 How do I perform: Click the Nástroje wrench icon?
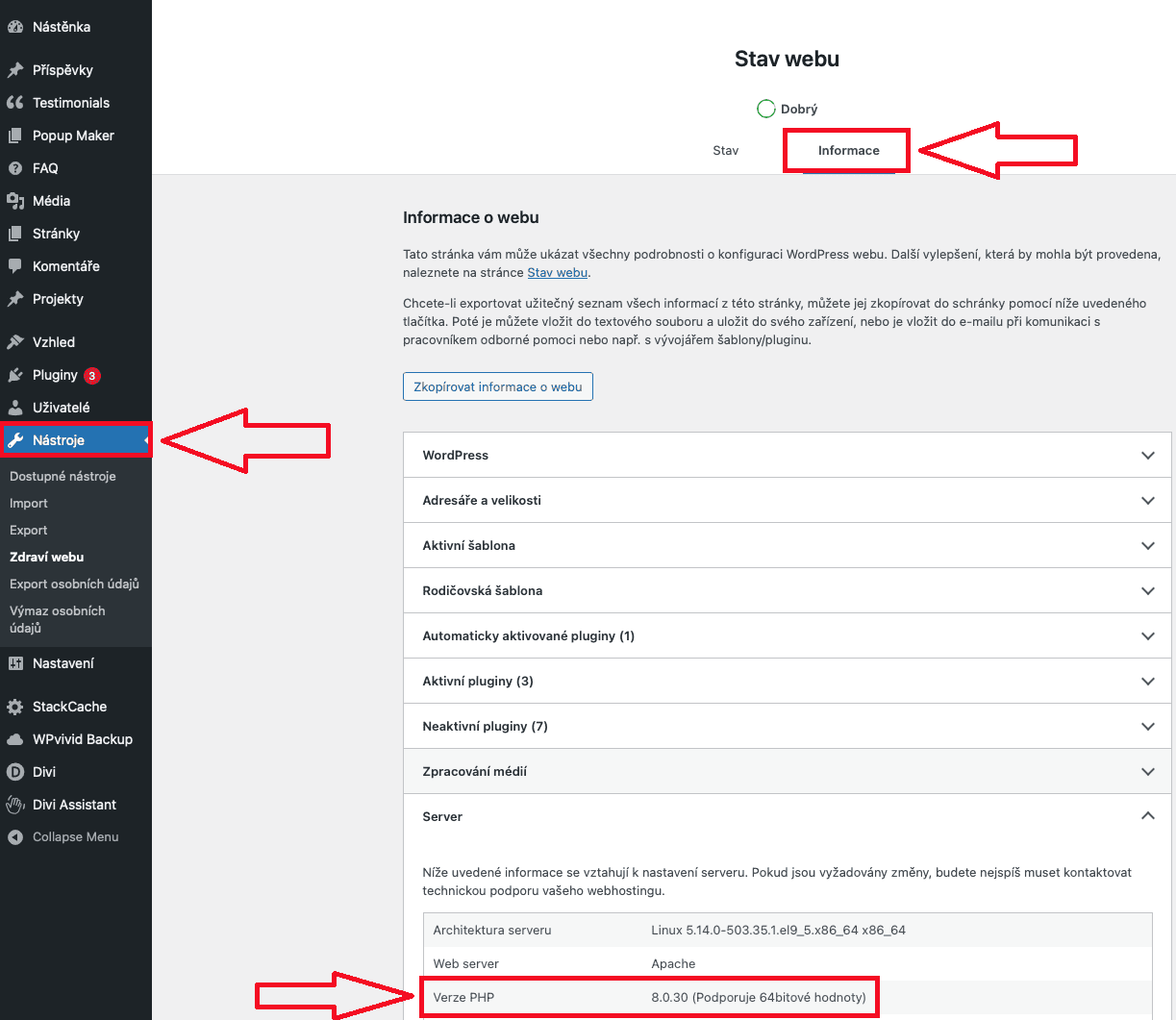click(x=15, y=440)
